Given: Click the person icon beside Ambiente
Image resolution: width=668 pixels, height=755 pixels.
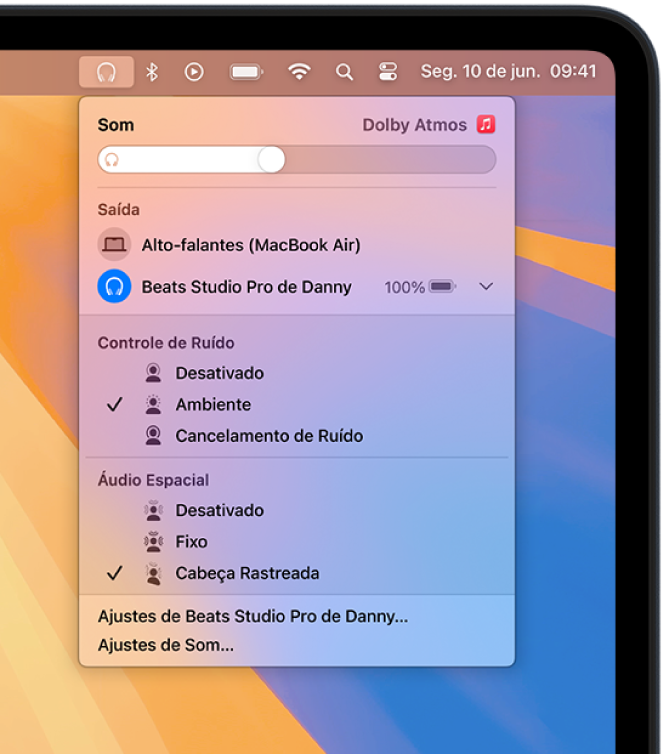Looking at the screenshot, I should pyautogui.click(x=153, y=404).
